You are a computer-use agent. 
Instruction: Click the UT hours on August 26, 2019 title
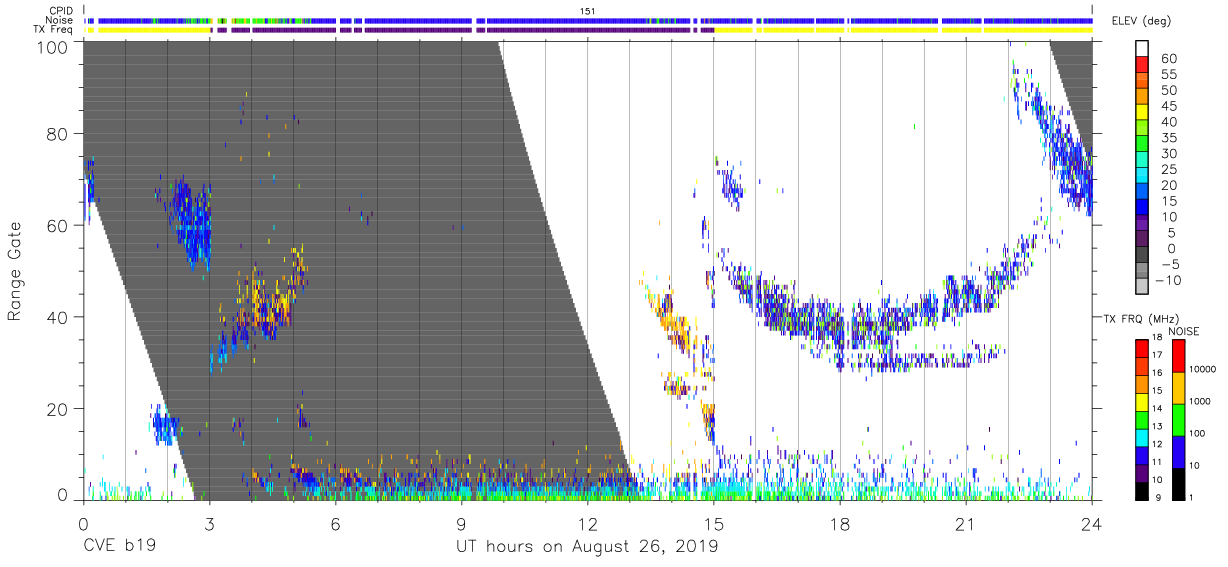[587, 547]
